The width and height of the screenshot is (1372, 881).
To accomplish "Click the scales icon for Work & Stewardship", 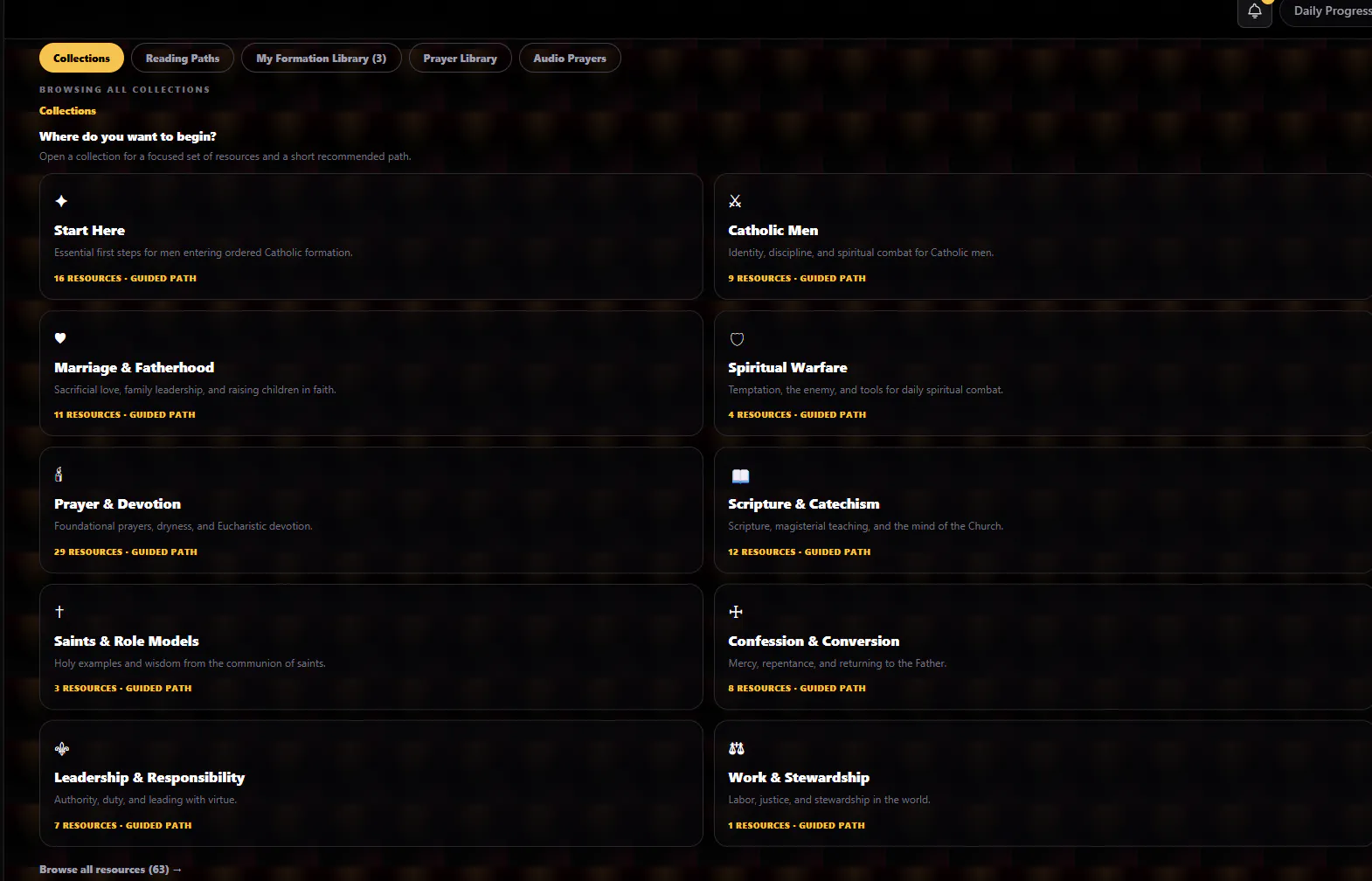I will (x=737, y=748).
